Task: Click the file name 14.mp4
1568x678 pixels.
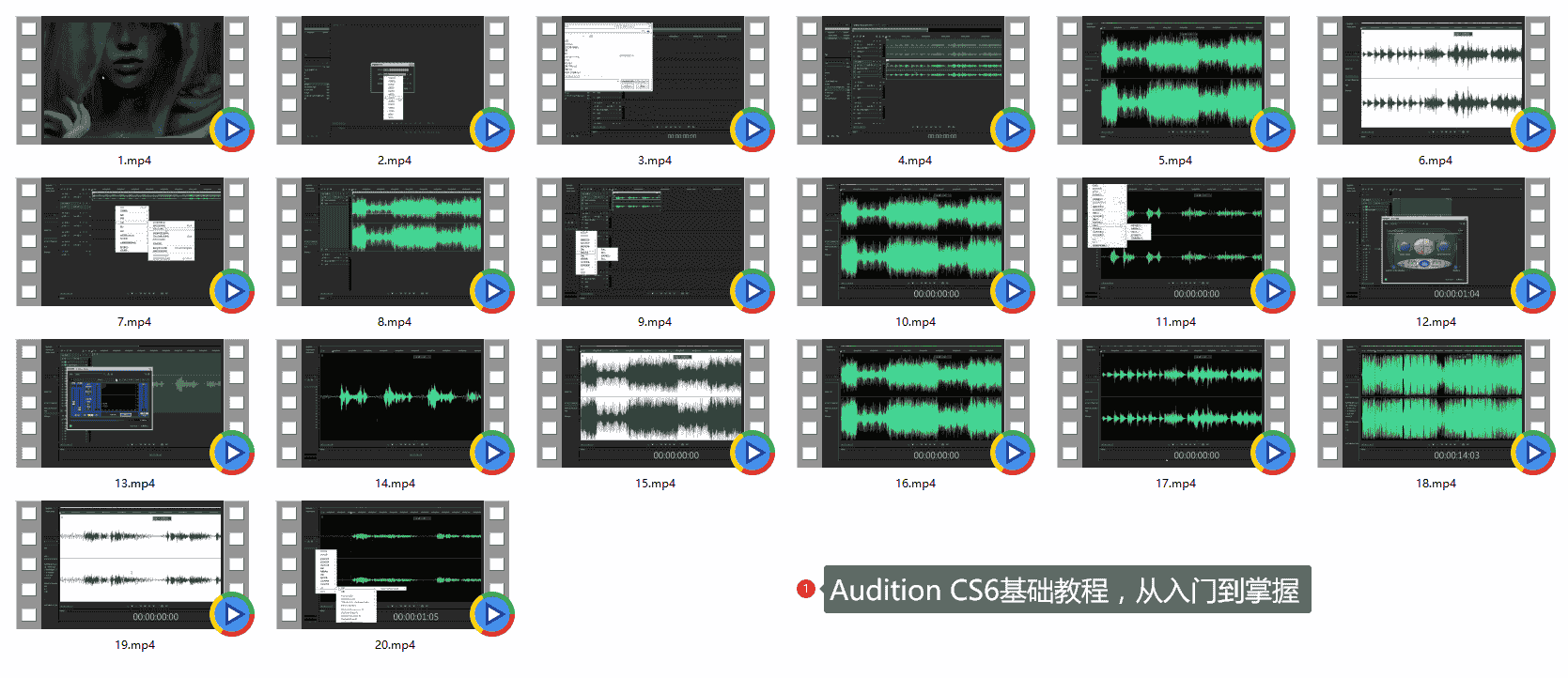Action: point(395,484)
